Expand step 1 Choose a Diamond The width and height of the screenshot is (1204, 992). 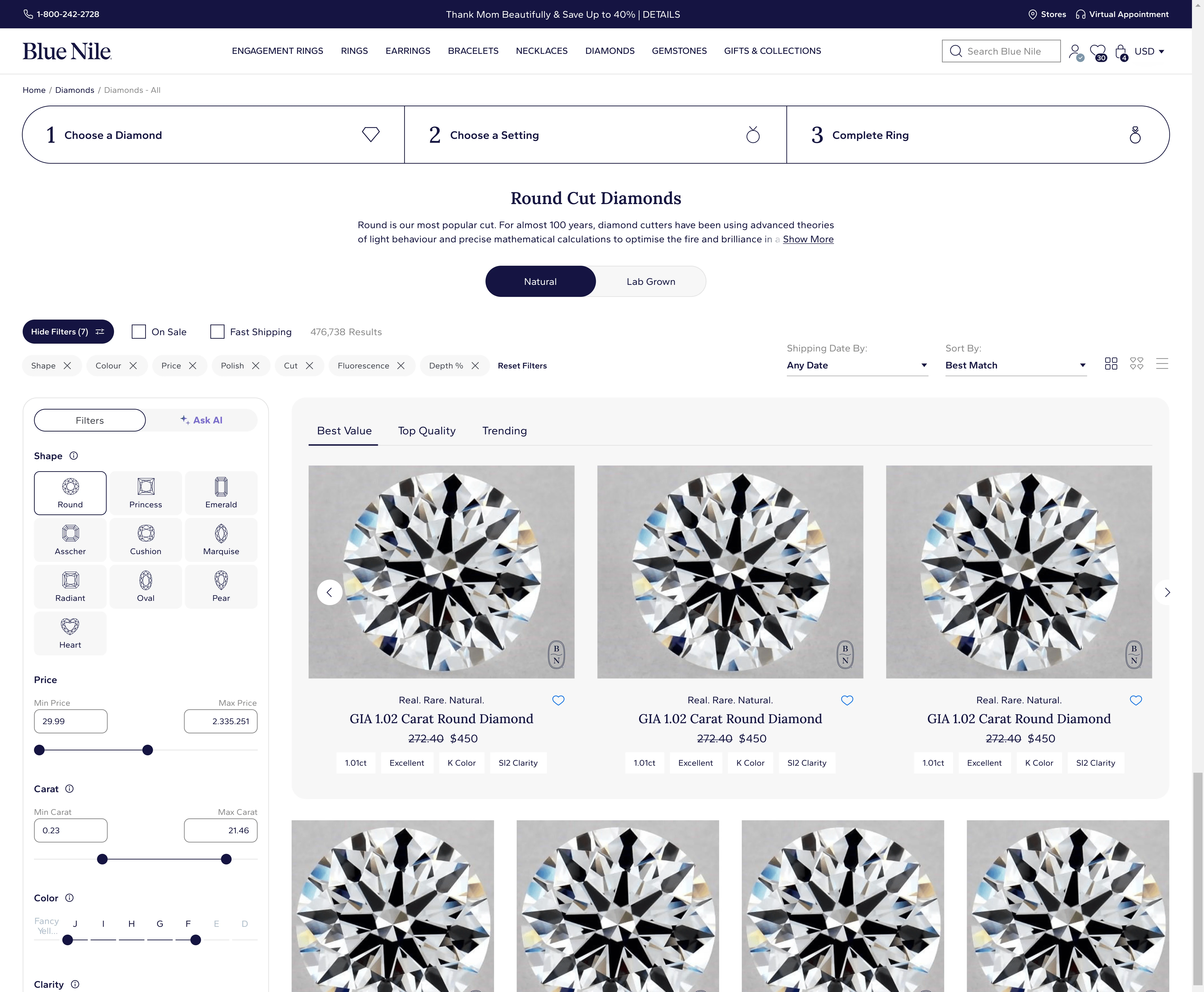[x=213, y=135]
